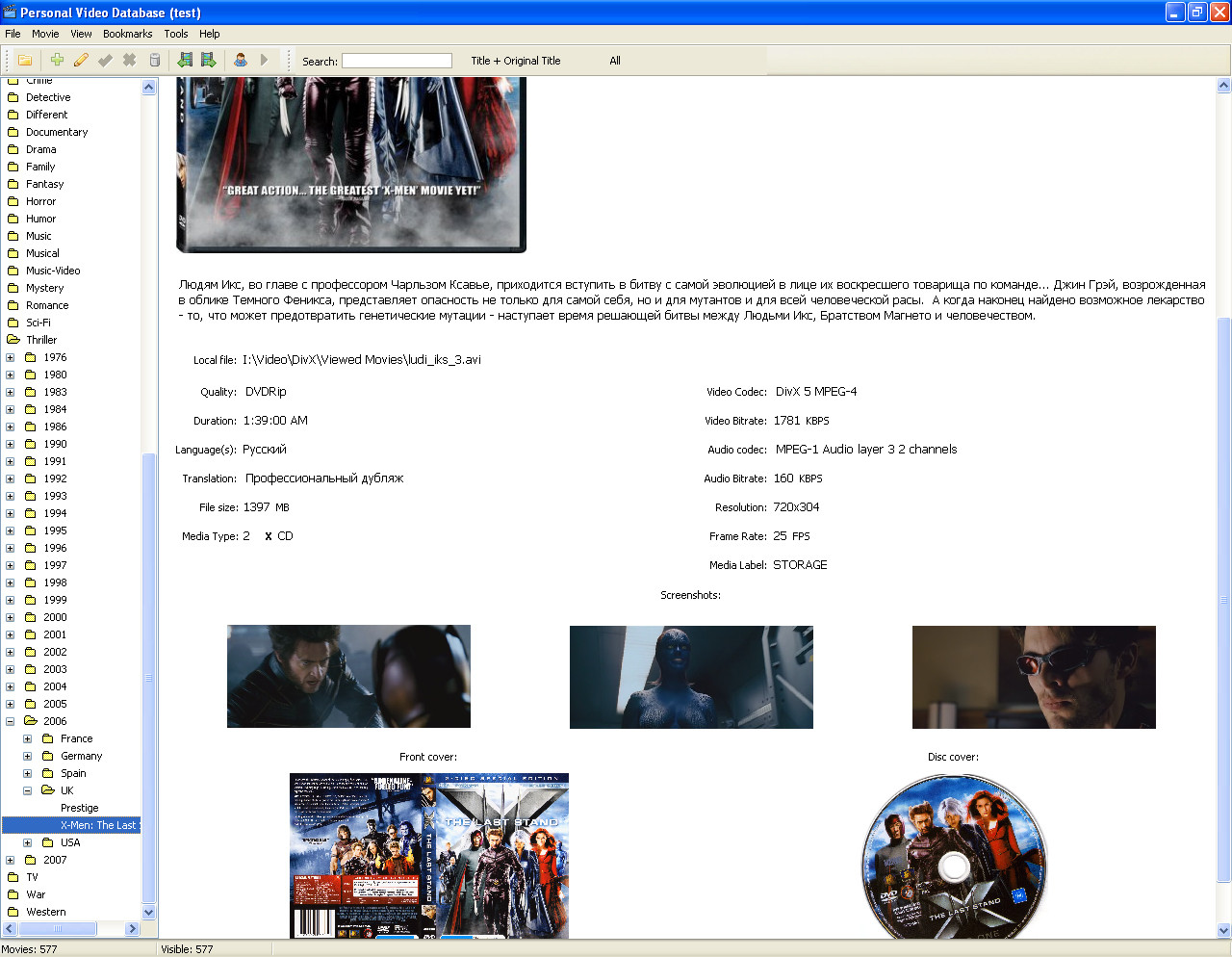Select the War genre folder
The image size is (1232, 957).
(x=36, y=894)
